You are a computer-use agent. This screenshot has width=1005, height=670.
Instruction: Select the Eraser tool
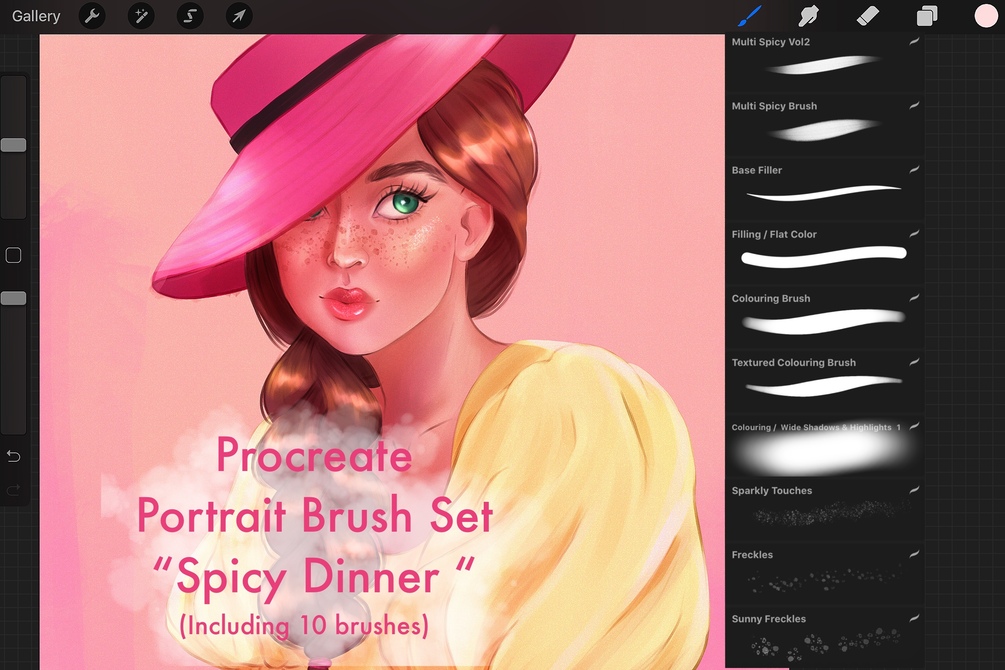click(x=867, y=16)
